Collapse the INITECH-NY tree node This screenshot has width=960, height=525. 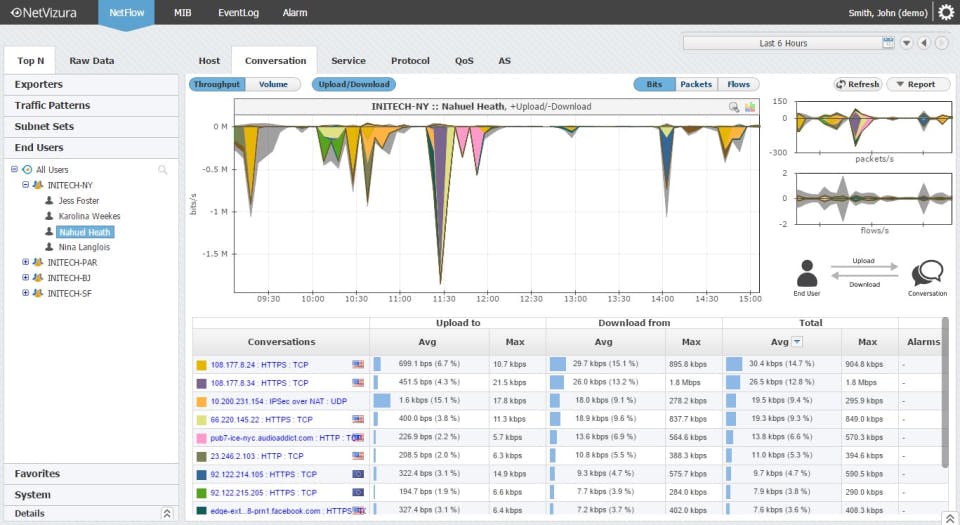tap(26, 184)
